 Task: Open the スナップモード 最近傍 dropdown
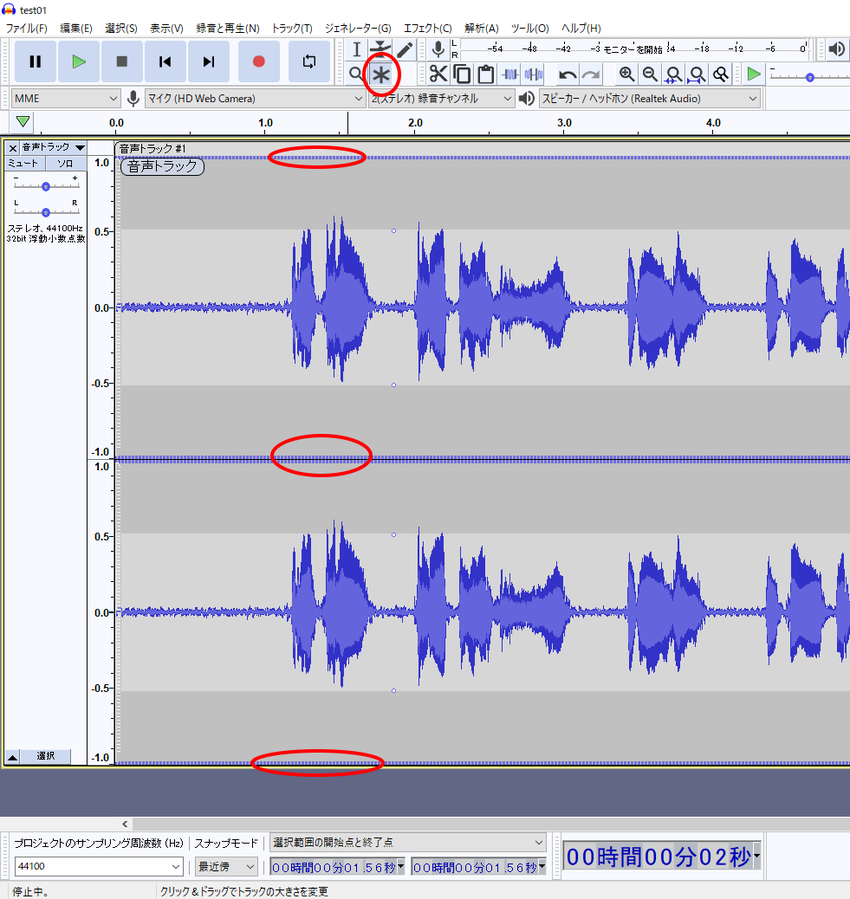tap(226, 866)
